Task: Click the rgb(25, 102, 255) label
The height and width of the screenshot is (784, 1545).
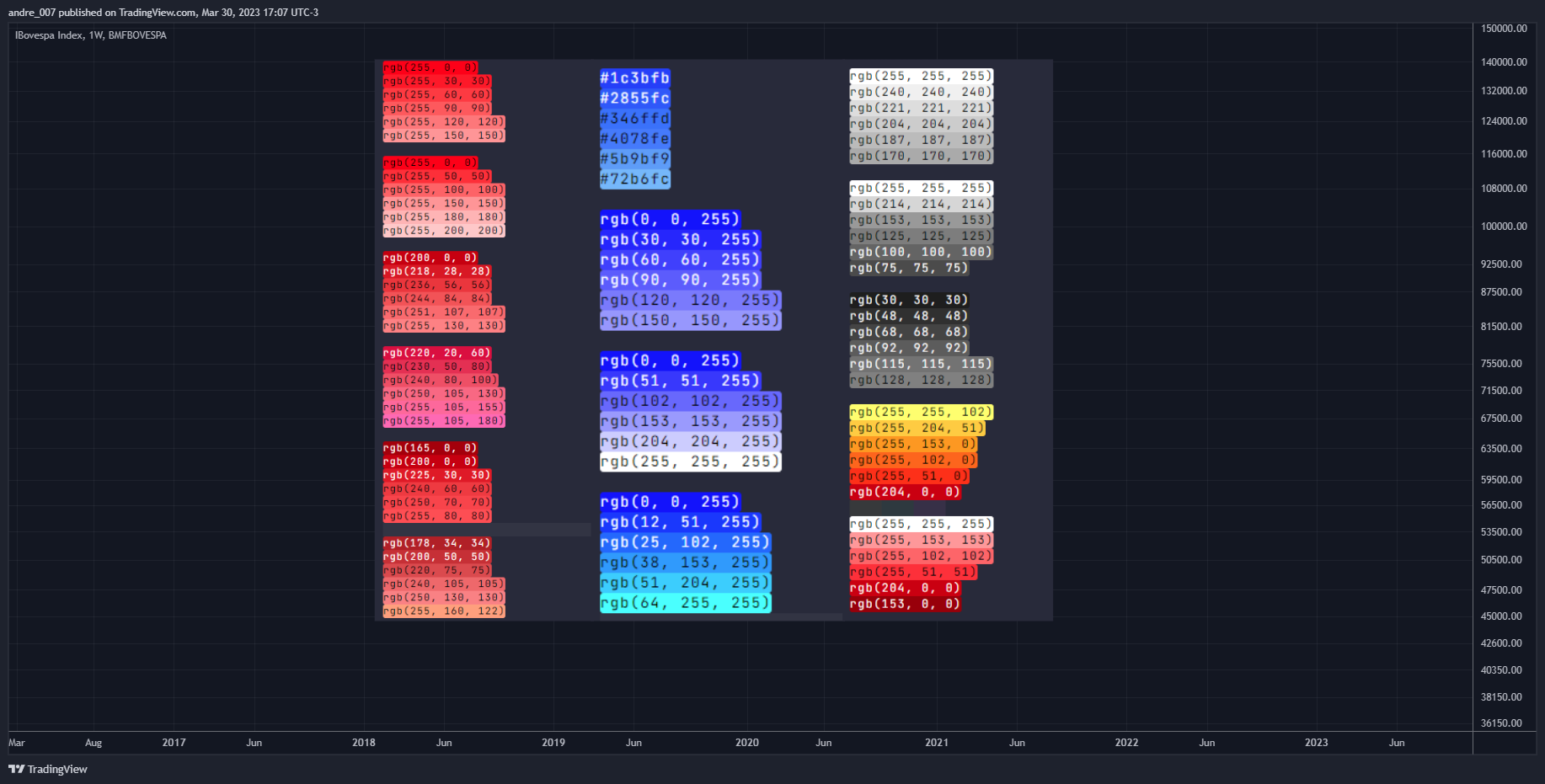Action: [686, 542]
